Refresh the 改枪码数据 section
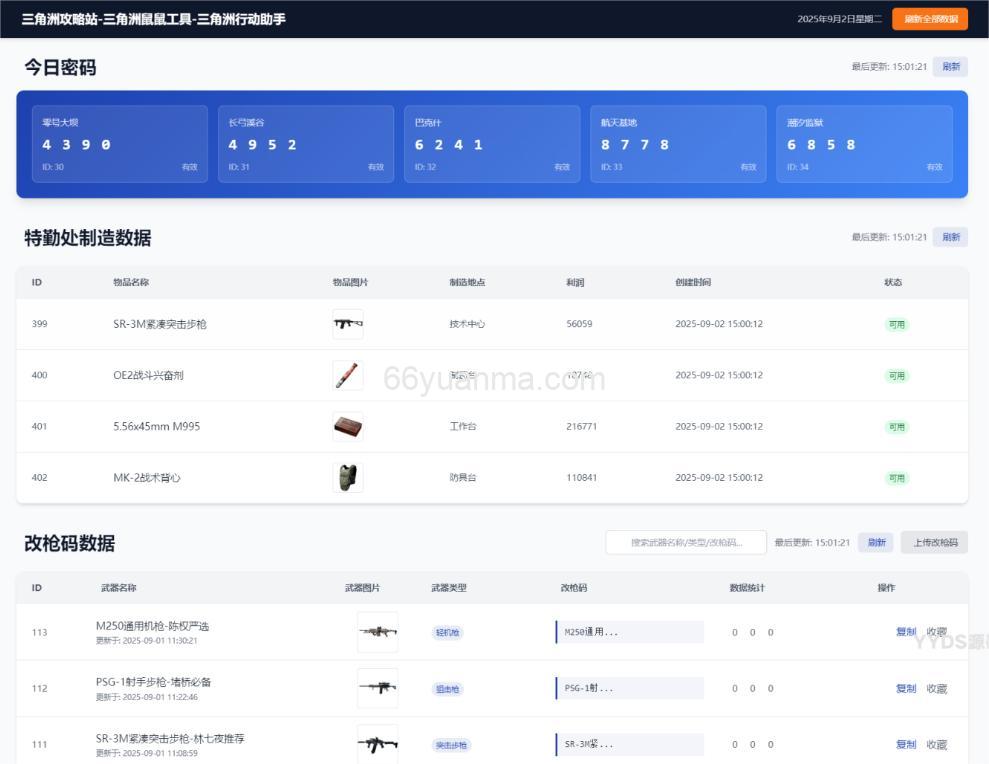 [x=876, y=542]
